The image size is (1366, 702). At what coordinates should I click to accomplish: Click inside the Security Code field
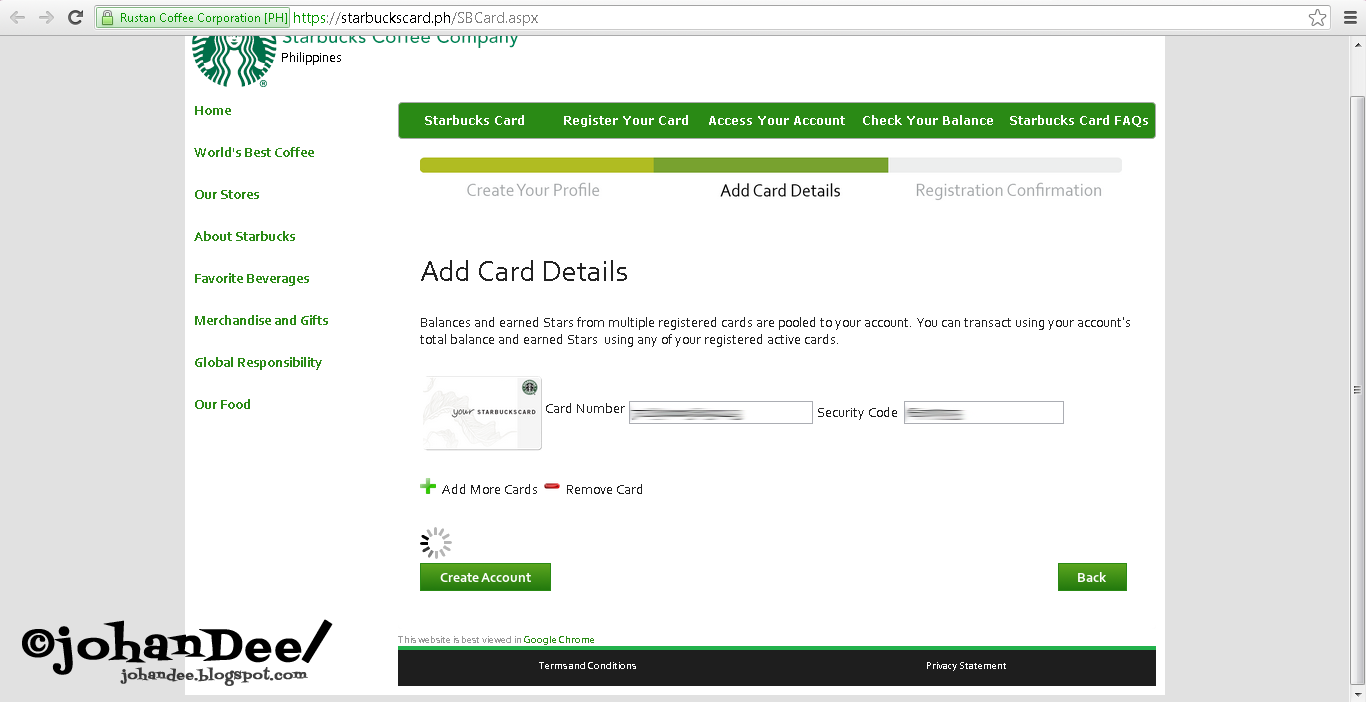coord(983,412)
